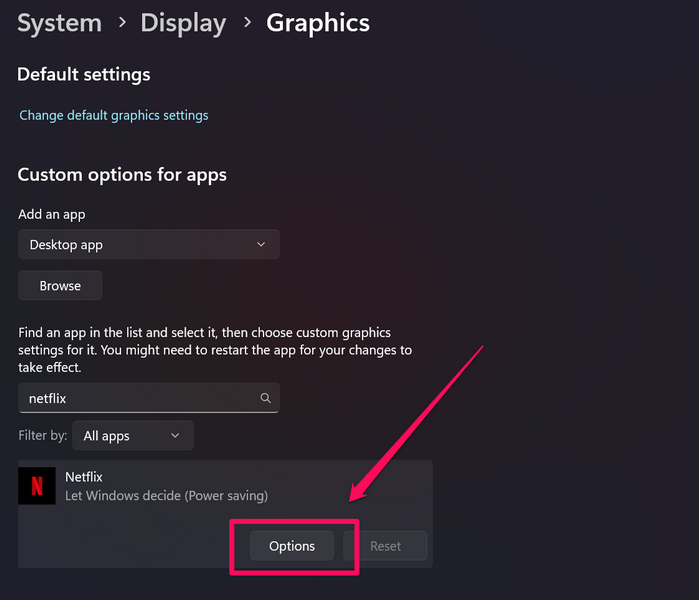Click the Filter by label
The image size is (699, 600).
coord(43,436)
